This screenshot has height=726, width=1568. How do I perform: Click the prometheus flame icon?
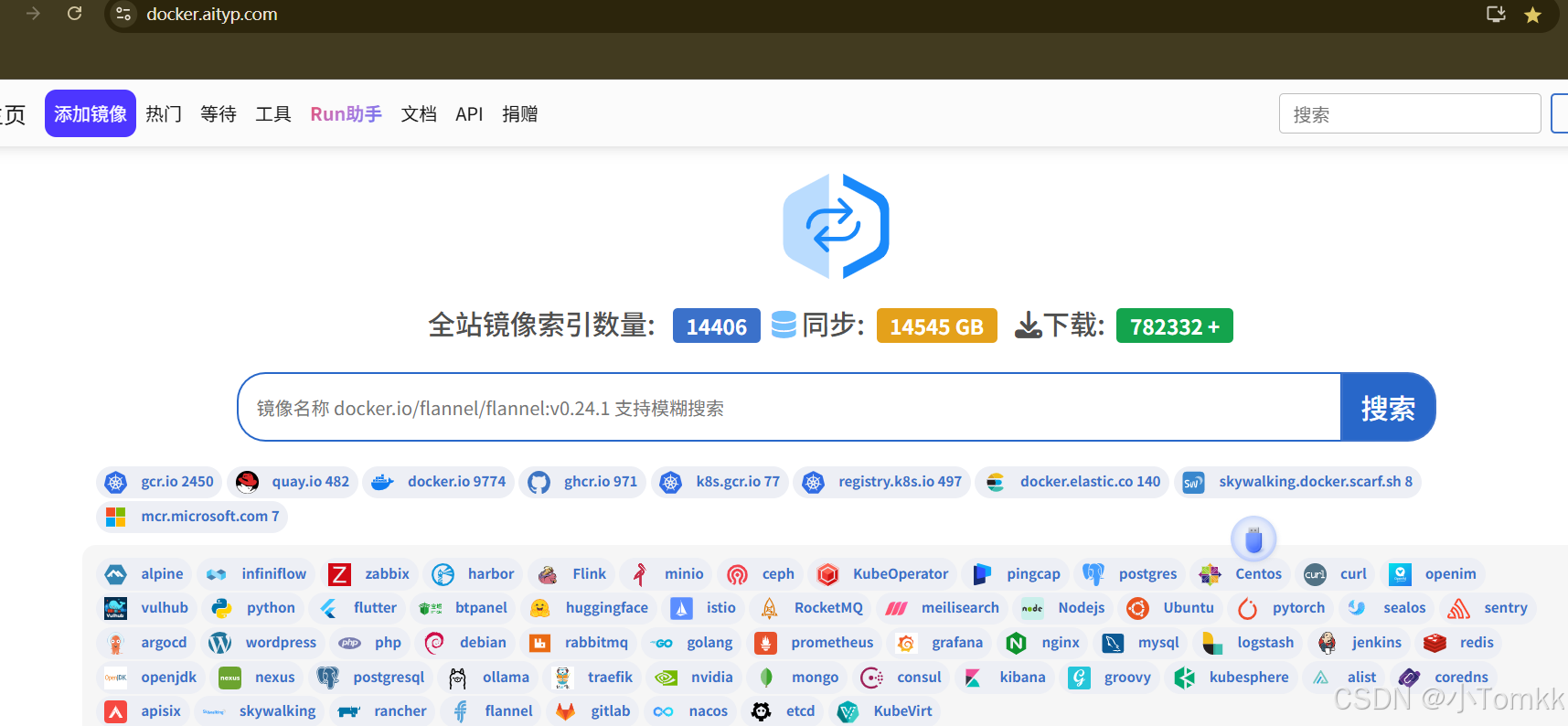[765, 643]
